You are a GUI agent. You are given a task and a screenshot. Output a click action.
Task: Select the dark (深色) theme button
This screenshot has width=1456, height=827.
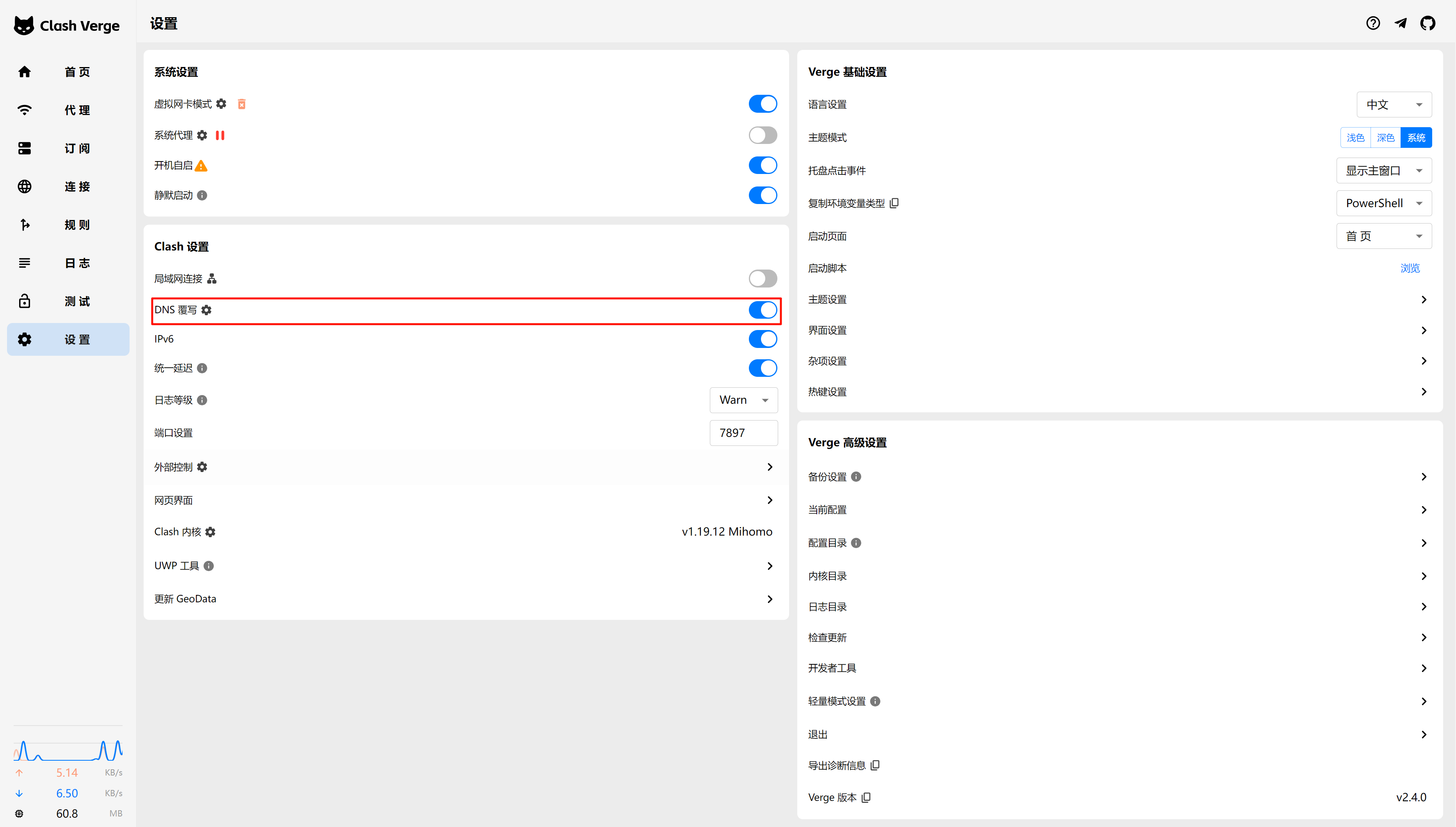pos(1385,138)
